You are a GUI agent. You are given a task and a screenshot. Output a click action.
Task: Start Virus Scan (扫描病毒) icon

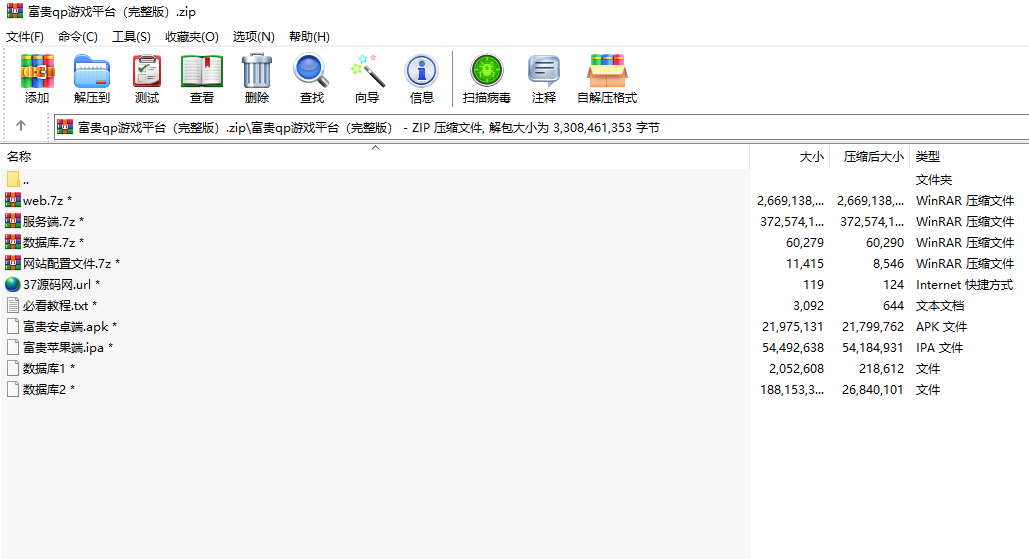[486, 71]
